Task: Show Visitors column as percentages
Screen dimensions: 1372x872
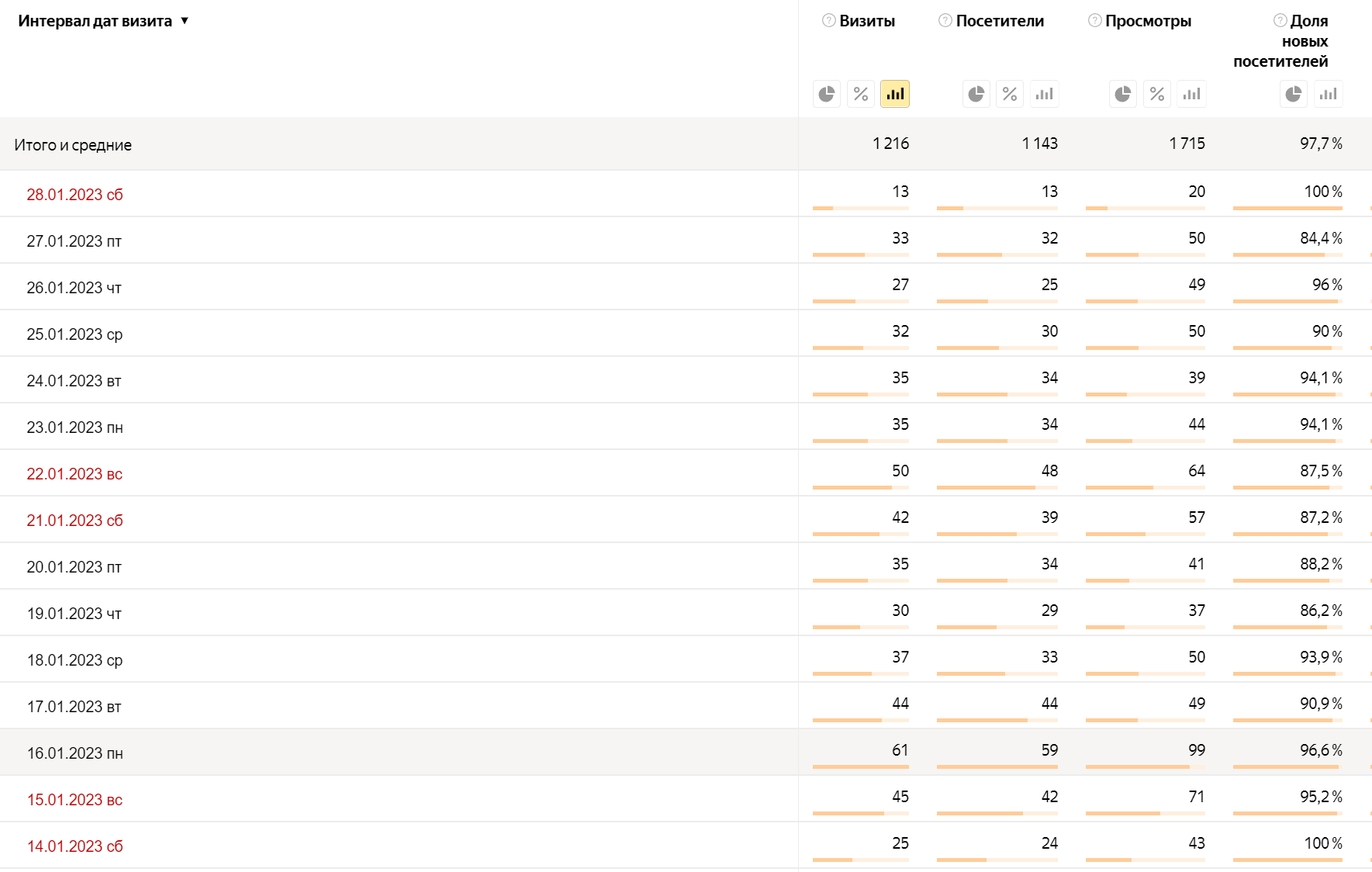Action: pyautogui.click(x=1010, y=94)
